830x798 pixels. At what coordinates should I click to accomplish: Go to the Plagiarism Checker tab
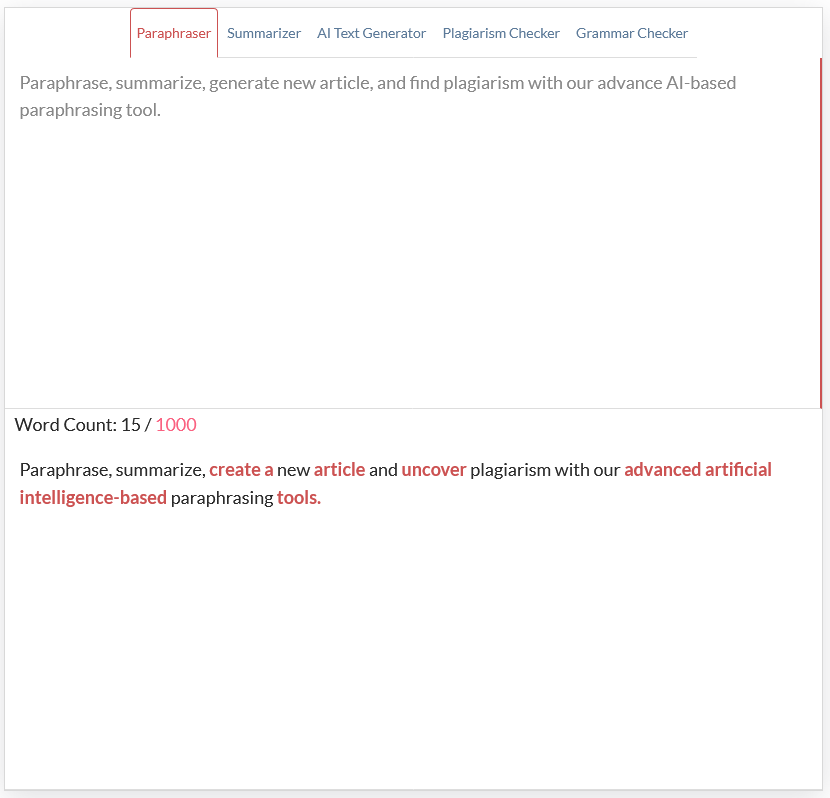click(x=501, y=33)
